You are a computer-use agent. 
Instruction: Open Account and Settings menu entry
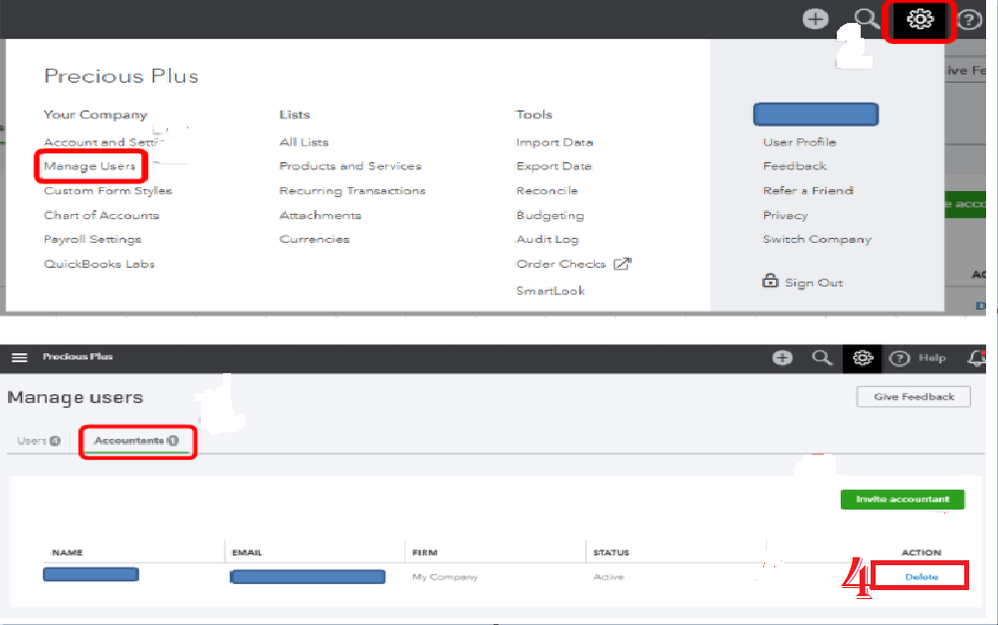[104, 142]
